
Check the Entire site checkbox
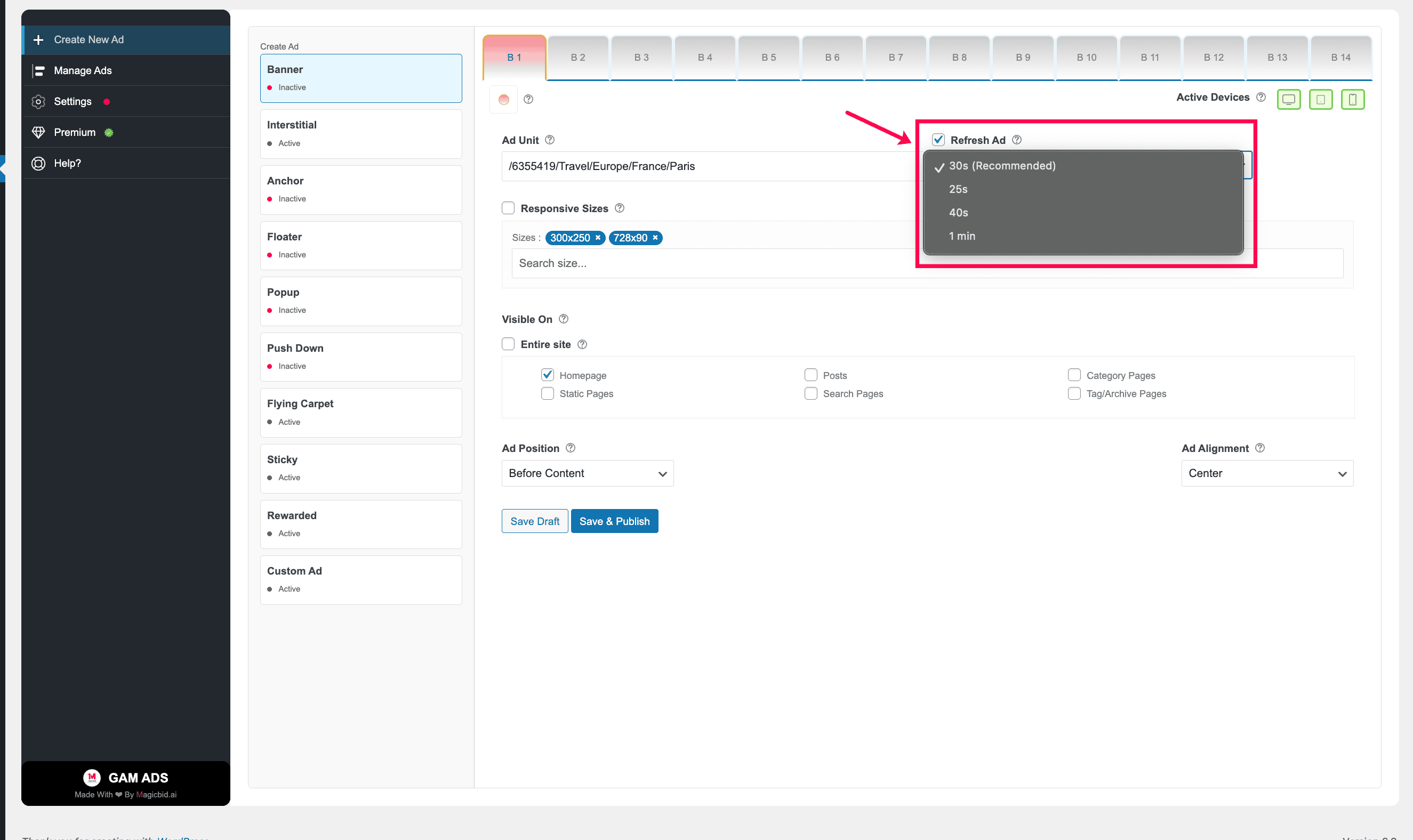click(x=508, y=344)
